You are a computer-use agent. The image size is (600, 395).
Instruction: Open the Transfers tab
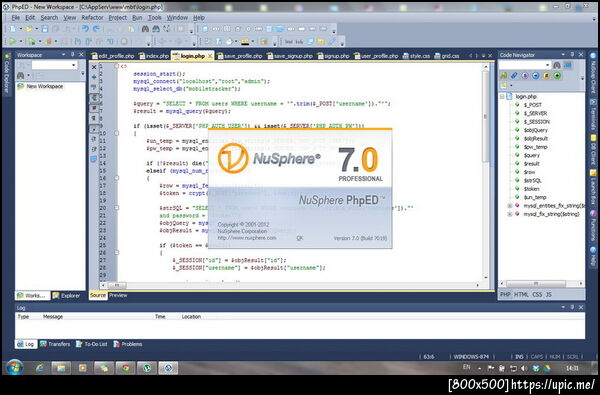point(55,344)
